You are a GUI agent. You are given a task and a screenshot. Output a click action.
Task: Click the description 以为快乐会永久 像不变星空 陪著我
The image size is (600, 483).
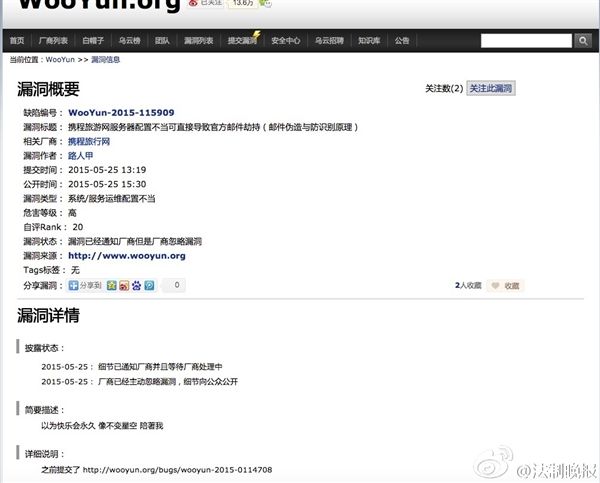point(102,426)
